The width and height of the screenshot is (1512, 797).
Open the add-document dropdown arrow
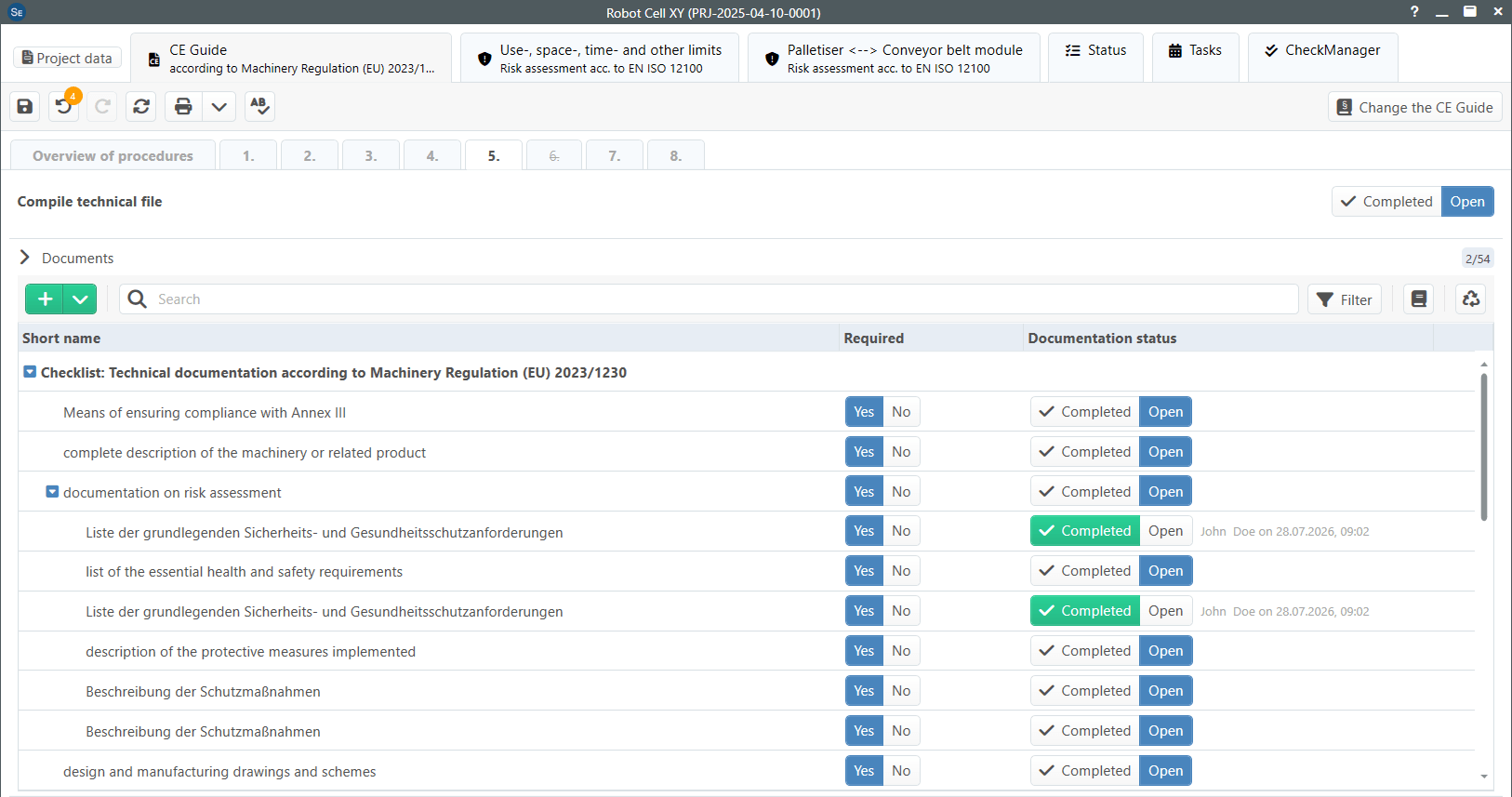coord(80,299)
